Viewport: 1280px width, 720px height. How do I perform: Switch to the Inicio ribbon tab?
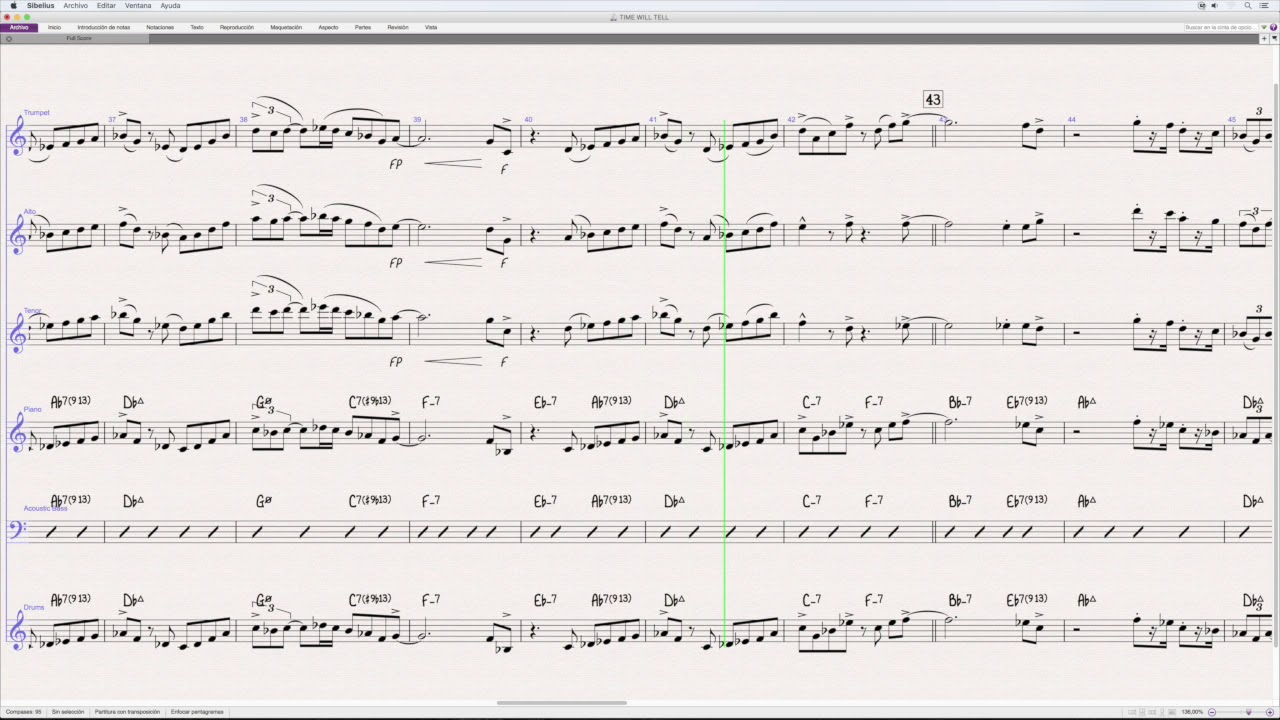(54, 27)
